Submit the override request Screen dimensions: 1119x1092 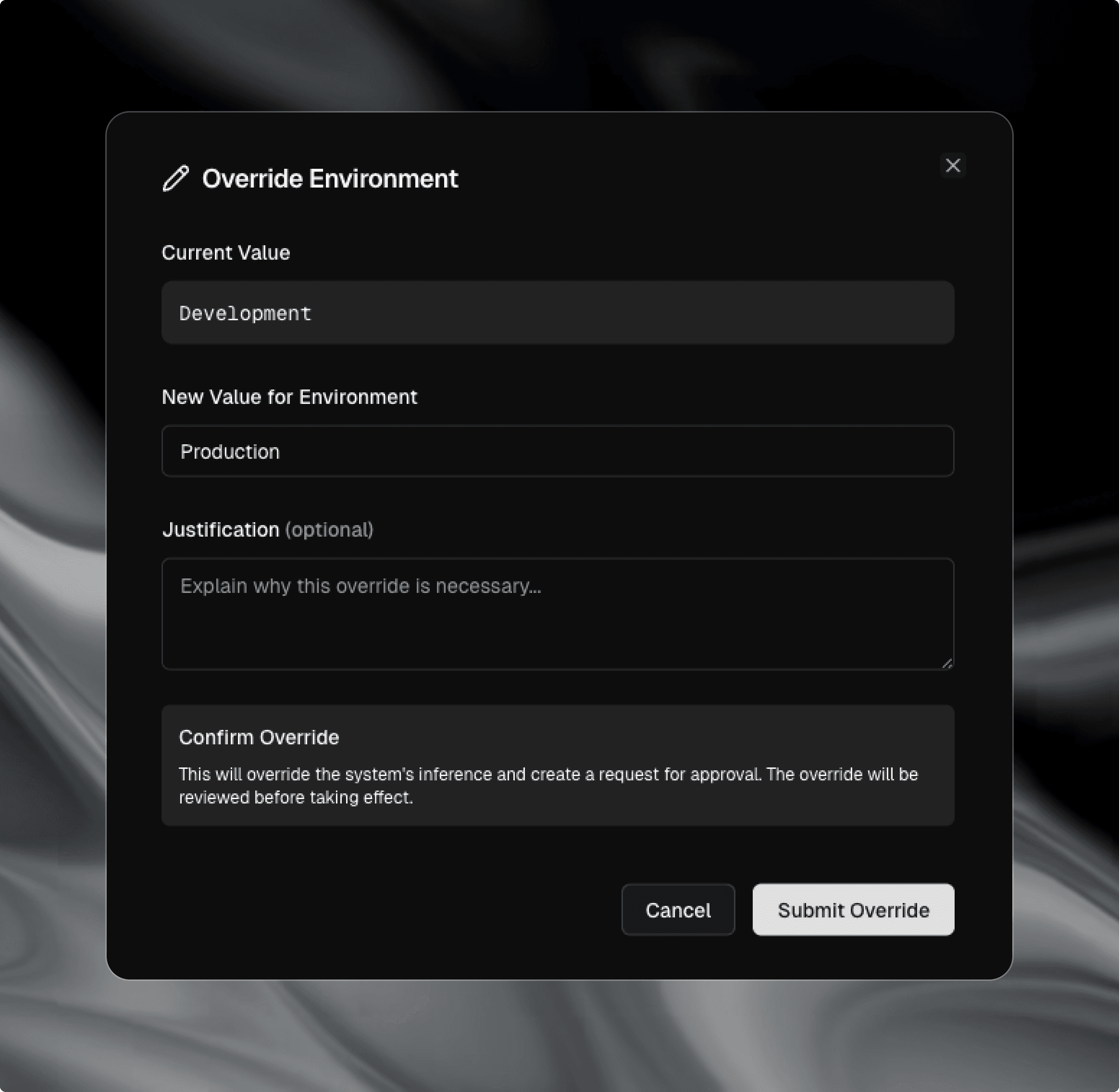pyautogui.click(x=853, y=910)
